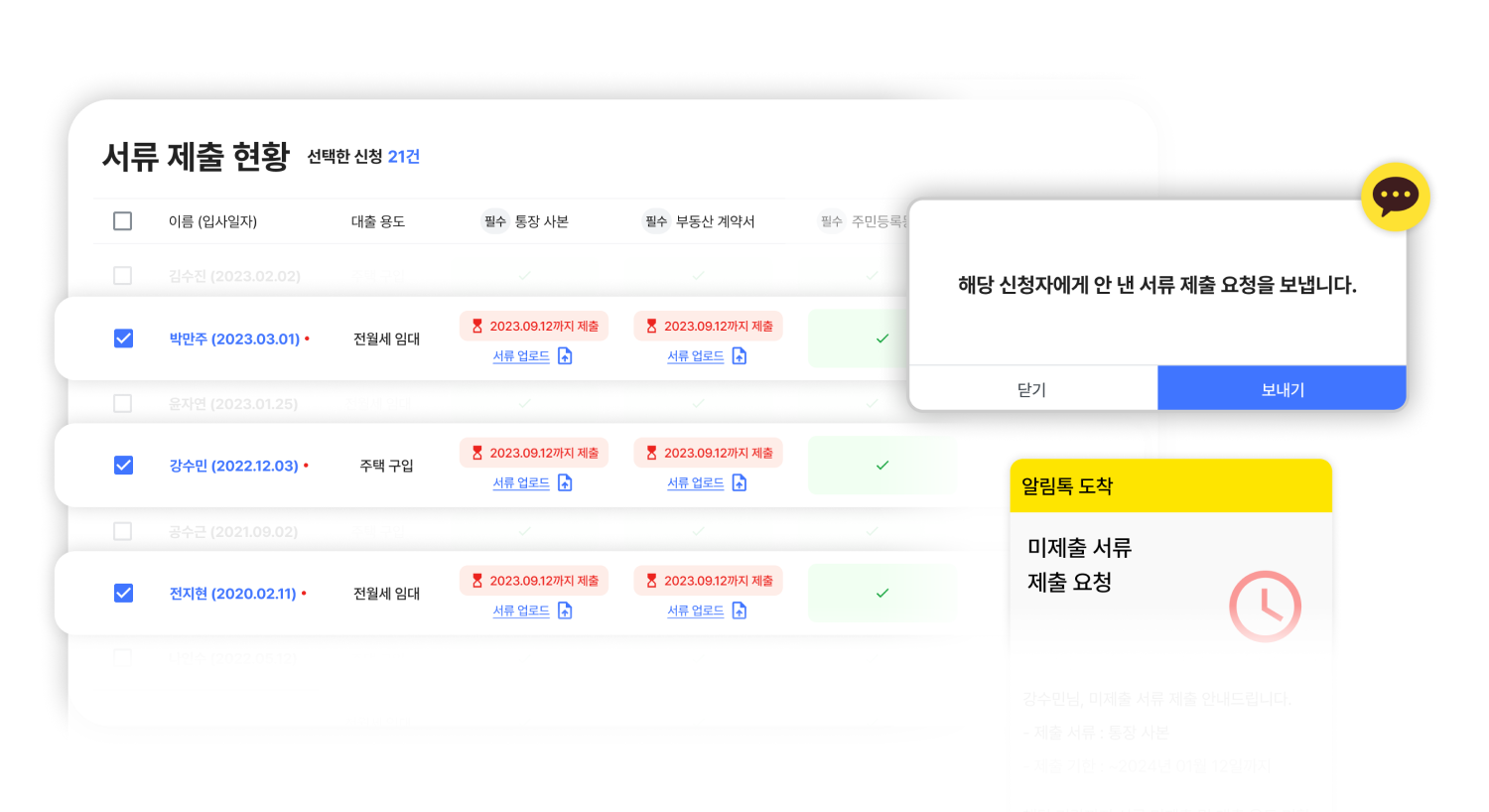
Task: Check the faded 윤자연 row checkbox
Action: click(x=123, y=403)
